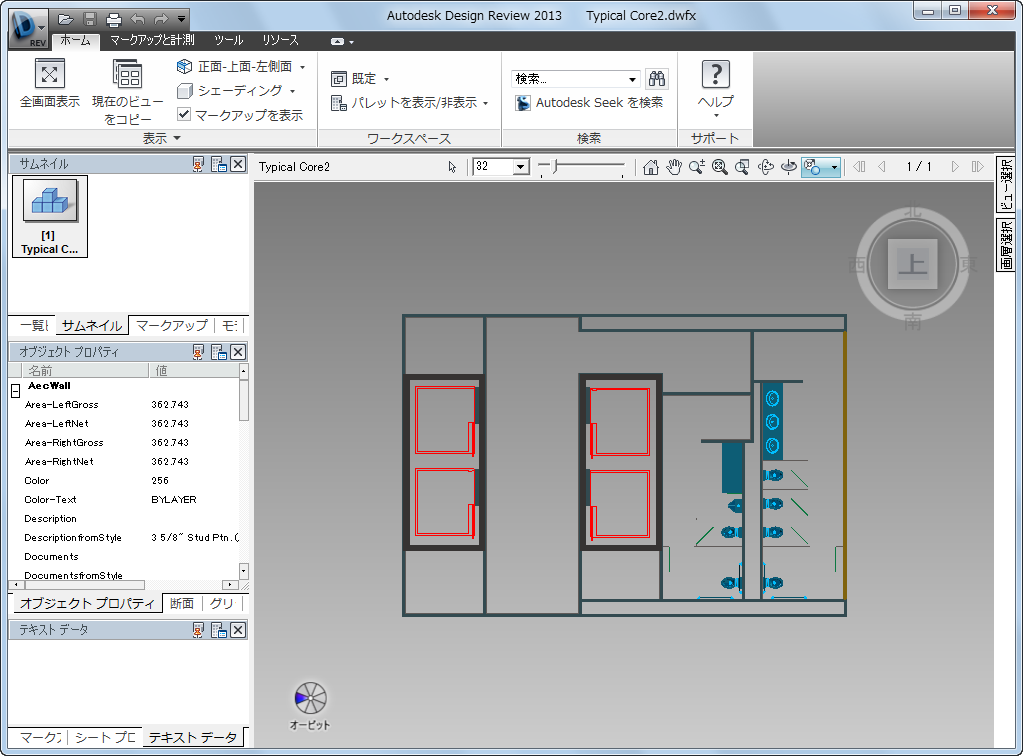Open the 既定 workspace dropdown
The image size is (1023, 756).
[360, 79]
